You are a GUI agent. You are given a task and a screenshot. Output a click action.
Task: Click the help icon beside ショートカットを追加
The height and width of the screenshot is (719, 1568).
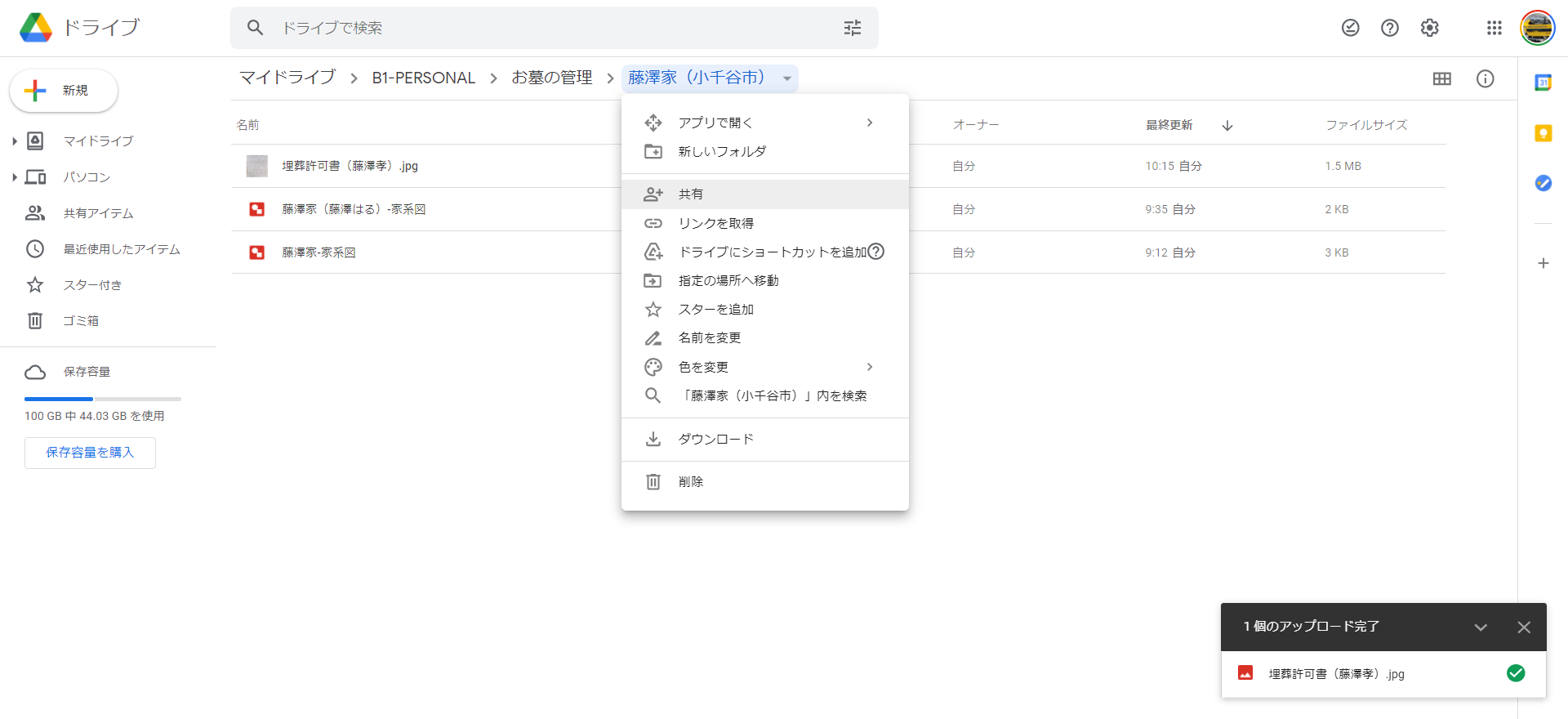pos(876,252)
